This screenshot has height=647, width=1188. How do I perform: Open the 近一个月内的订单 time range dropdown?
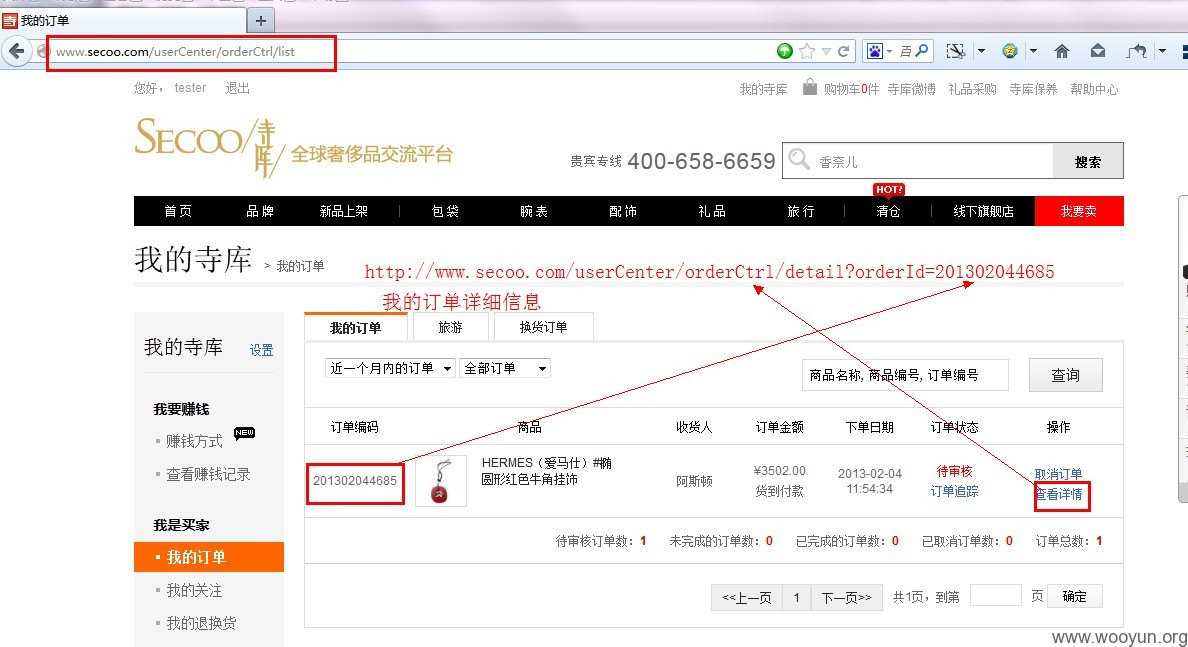[390, 368]
